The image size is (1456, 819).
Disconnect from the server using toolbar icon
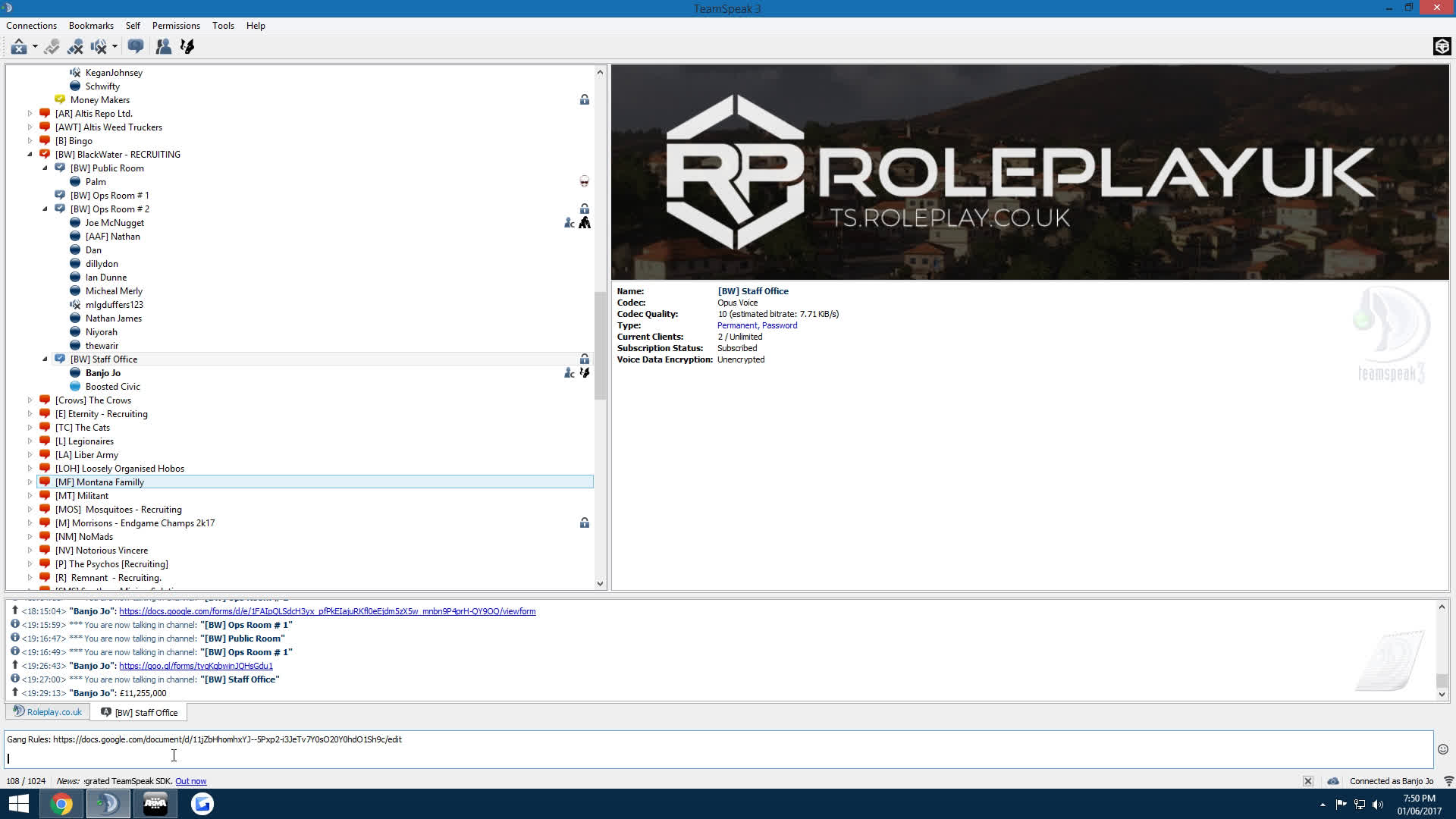(18, 46)
